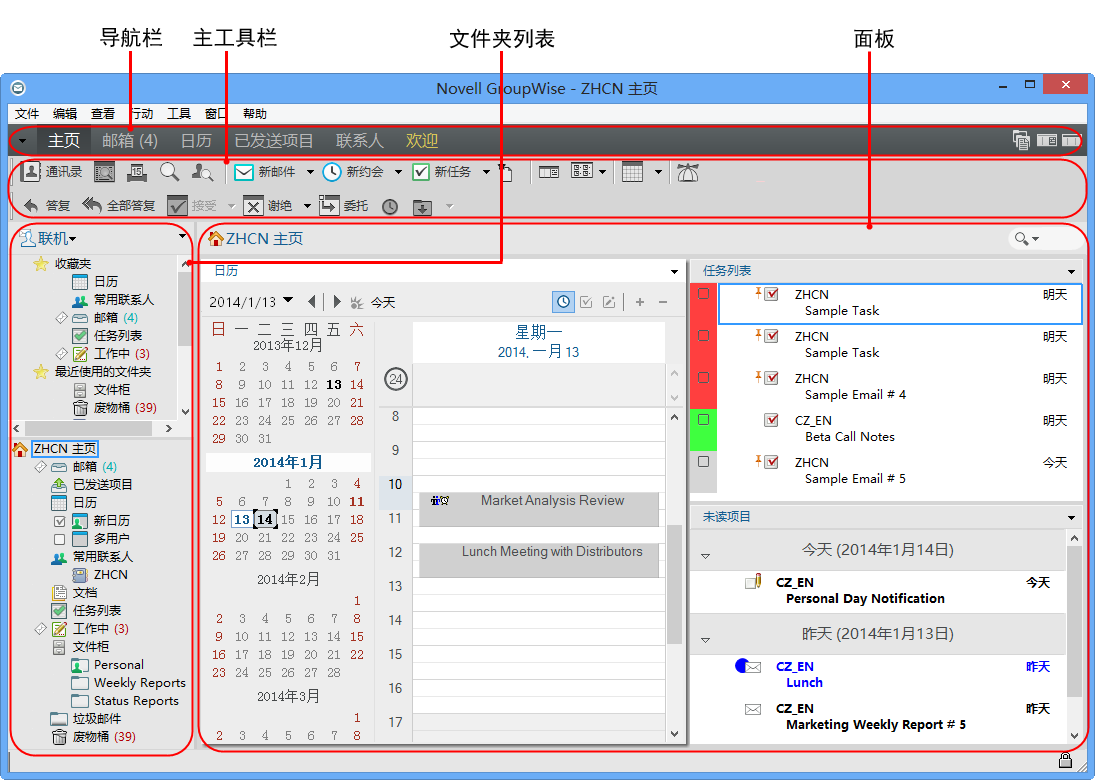Screen dimensions: 1095x780
Task: Switch to 联系人 nav bar tab
Action: coord(360,140)
